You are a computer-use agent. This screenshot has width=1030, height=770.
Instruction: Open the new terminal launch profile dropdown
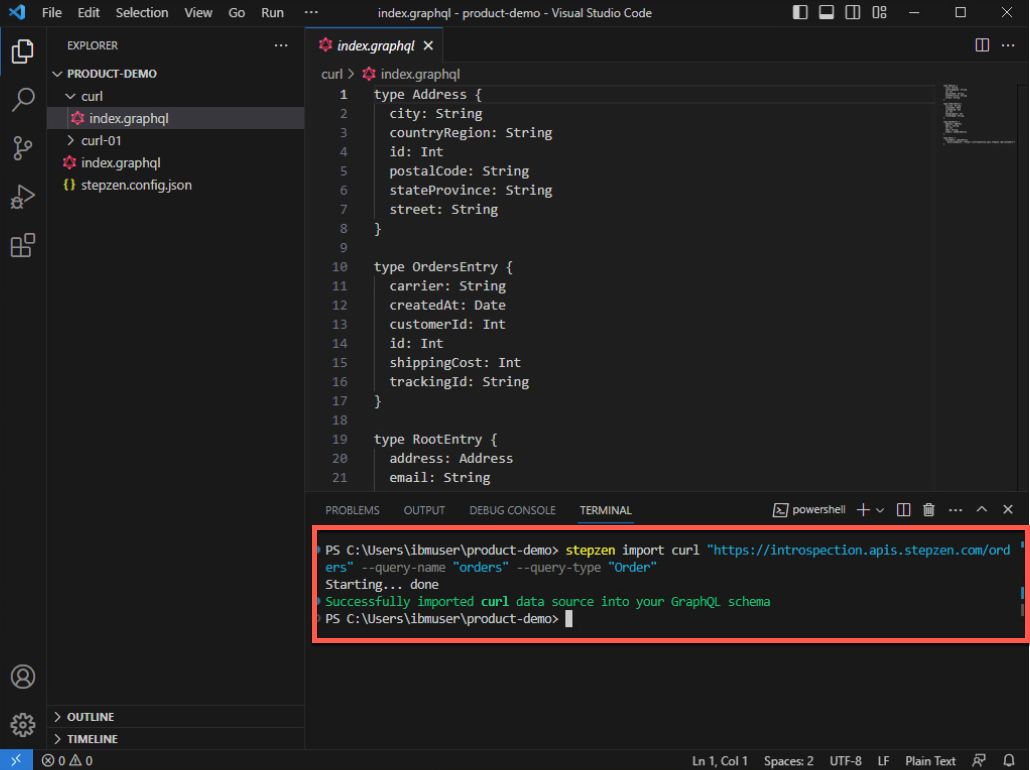pos(880,510)
